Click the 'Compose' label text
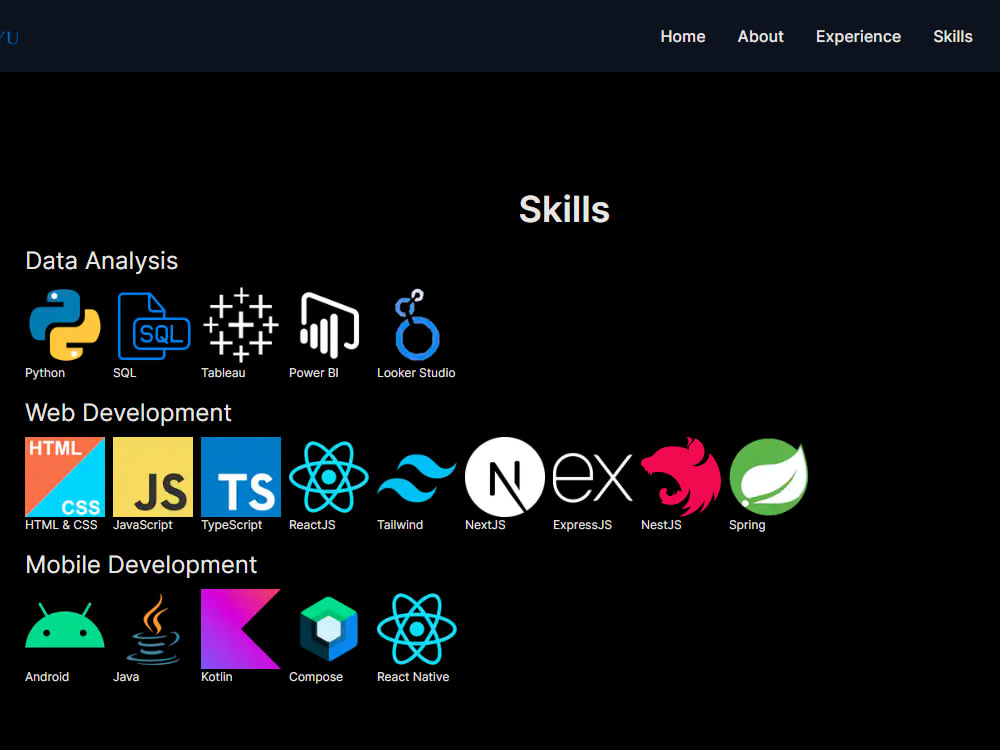Viewport: 1000px width, 750px height. pyautogui.click(x=316, y=677)
